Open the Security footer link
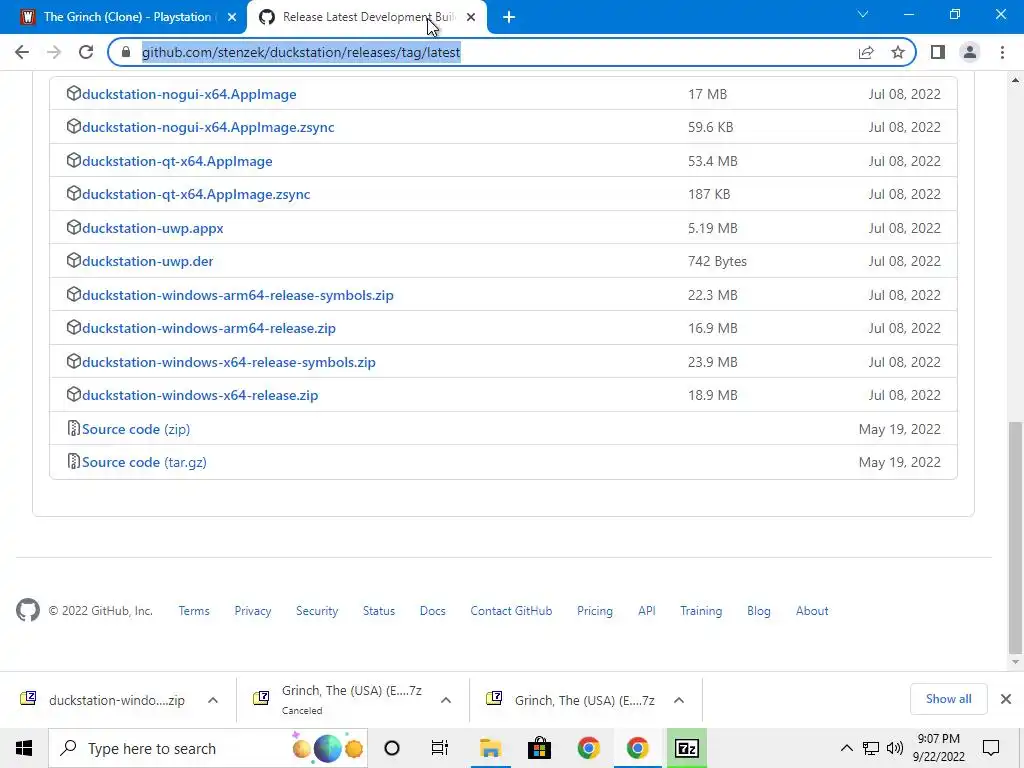The height and width of the screenshot is (768, 1024). (x=317, y=611)
